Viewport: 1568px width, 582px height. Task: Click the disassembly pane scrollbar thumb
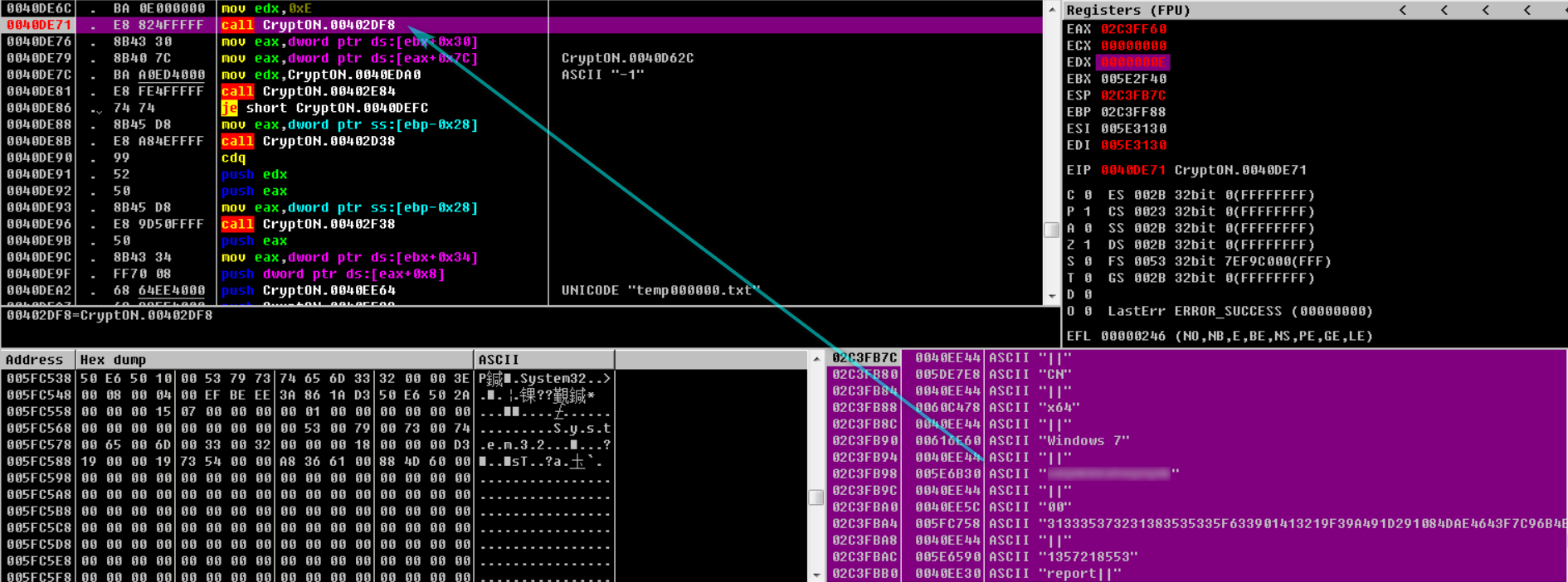click(1052, 230)
